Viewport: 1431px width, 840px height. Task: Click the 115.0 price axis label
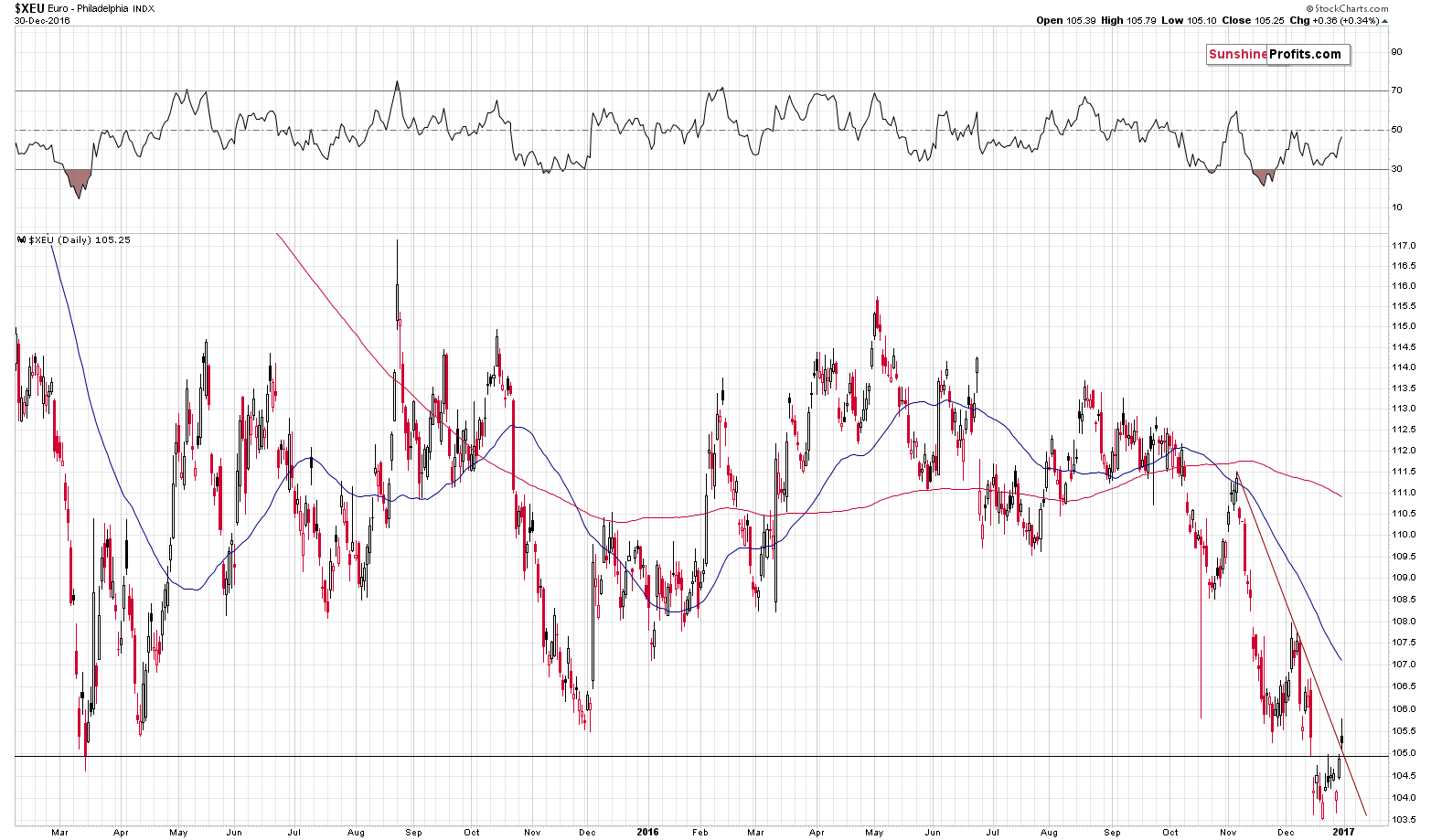pyautogui.click(x=1404, y=326)
